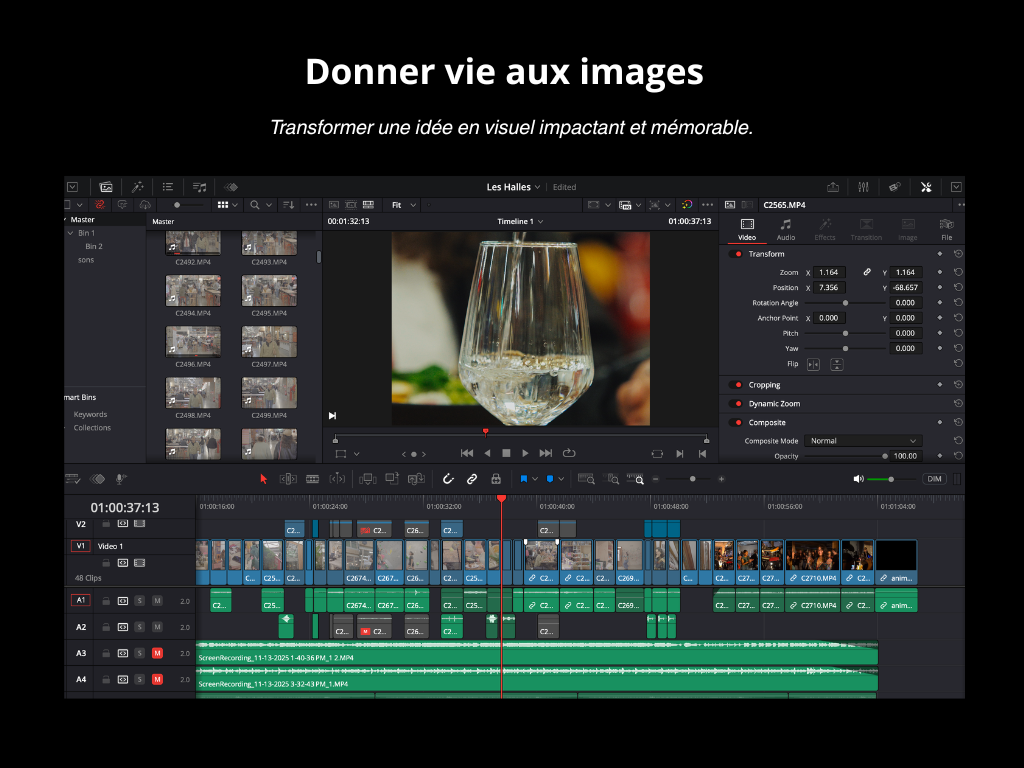Switch to the Audio inspector tab
Image resolution: width=1024 pixels, height=768 pixels.
786,230
